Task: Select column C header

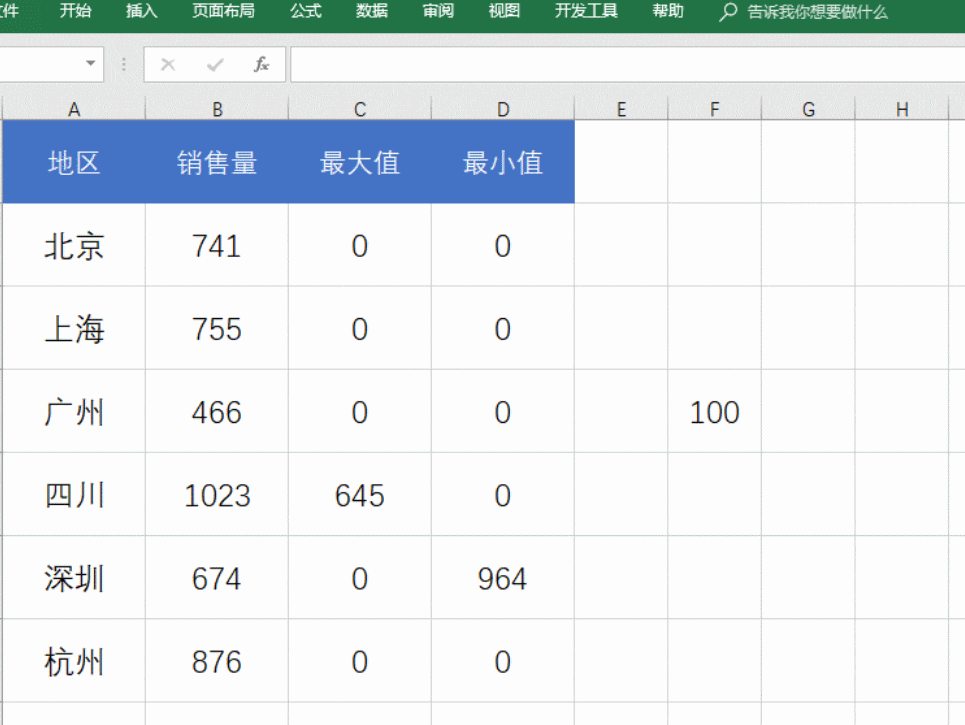Action: click(359, 109)
